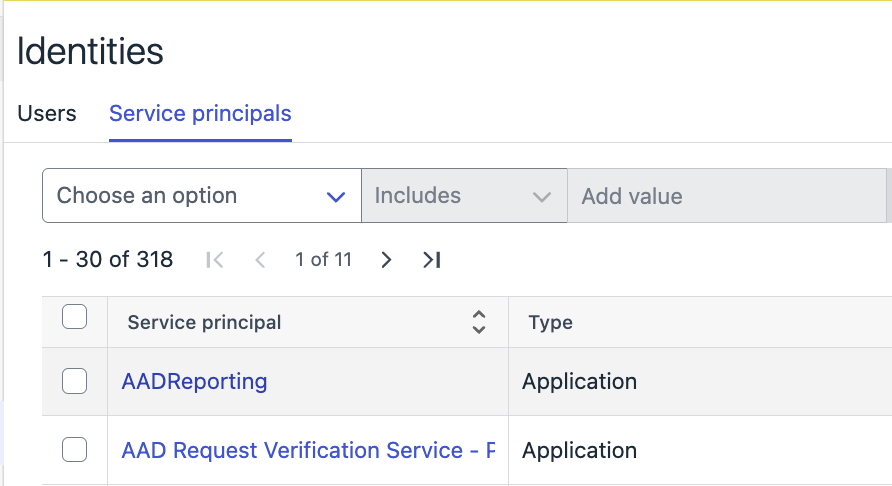This screenshot has height=486, width=892.
Task: Click the 1 of 11 page indicator
Action: point(323,260)
